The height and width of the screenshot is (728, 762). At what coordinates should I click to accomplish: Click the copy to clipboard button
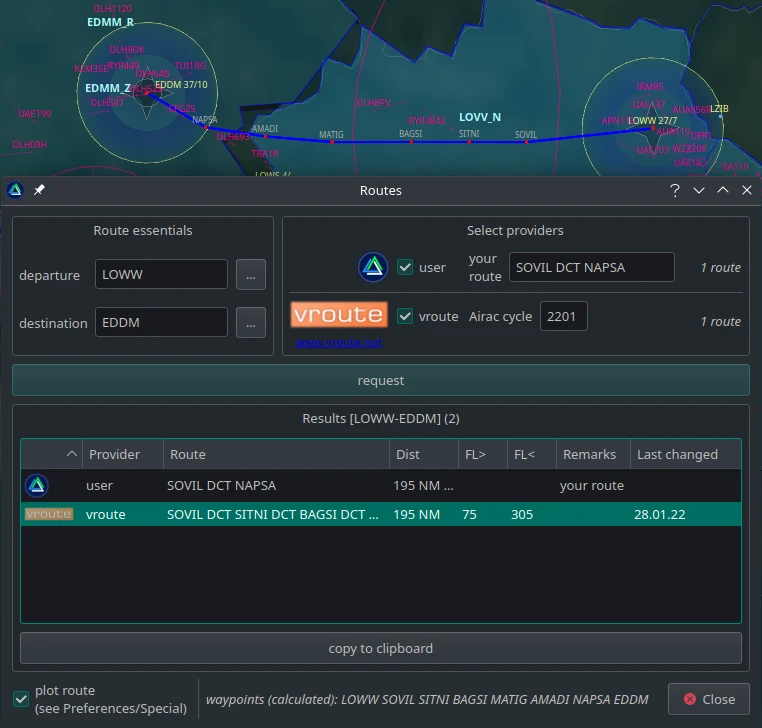(381, 648)
